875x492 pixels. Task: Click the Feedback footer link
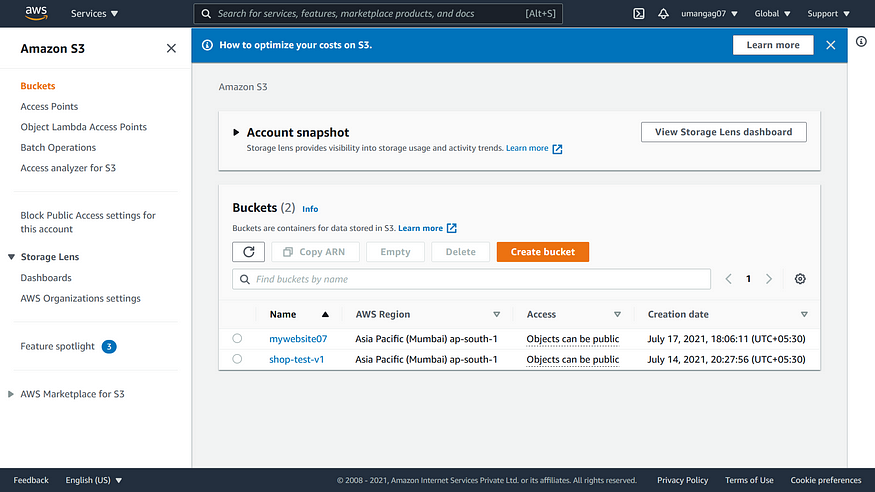31,480
